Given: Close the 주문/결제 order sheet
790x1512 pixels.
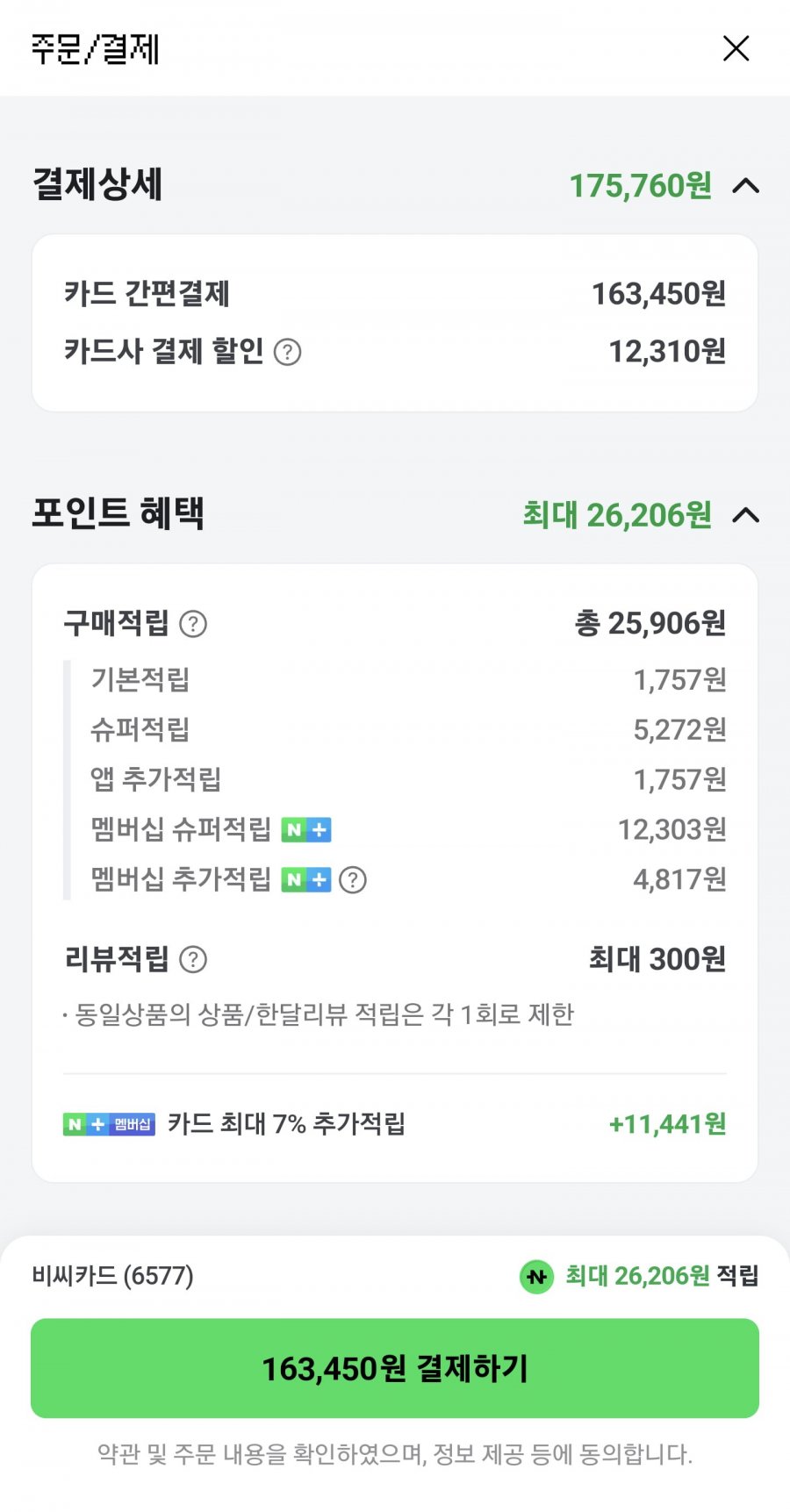Looking at the screenshot, I should click(x=736, y=48).
